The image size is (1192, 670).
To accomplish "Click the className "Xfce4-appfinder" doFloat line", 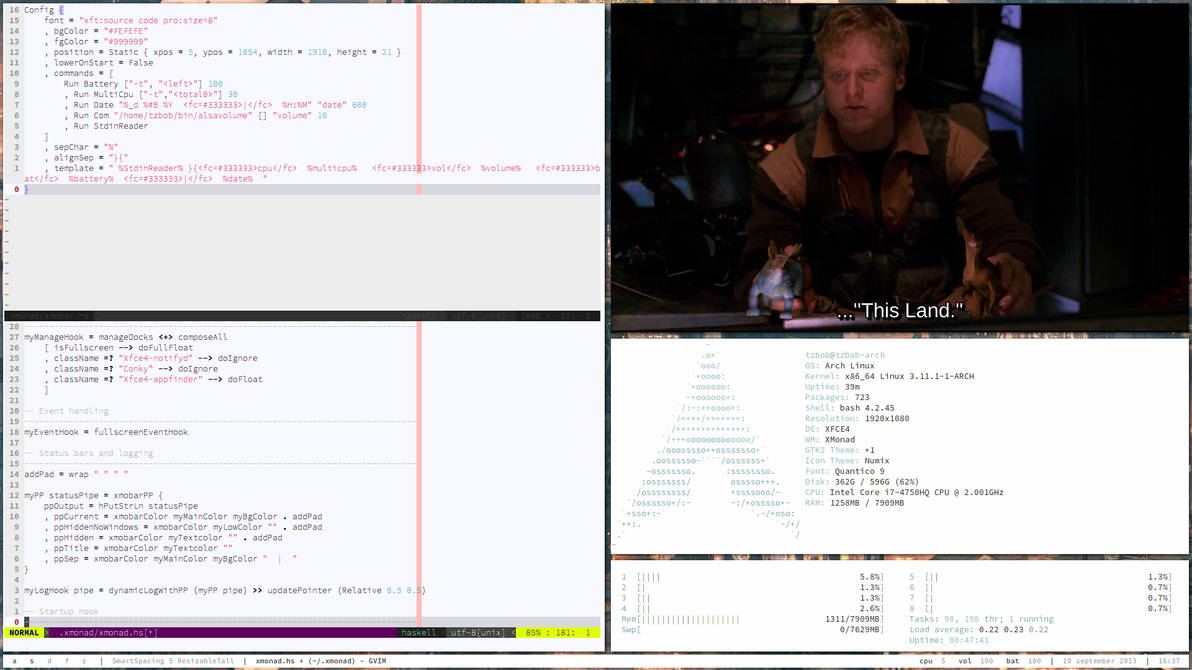I will coord(153,379).
